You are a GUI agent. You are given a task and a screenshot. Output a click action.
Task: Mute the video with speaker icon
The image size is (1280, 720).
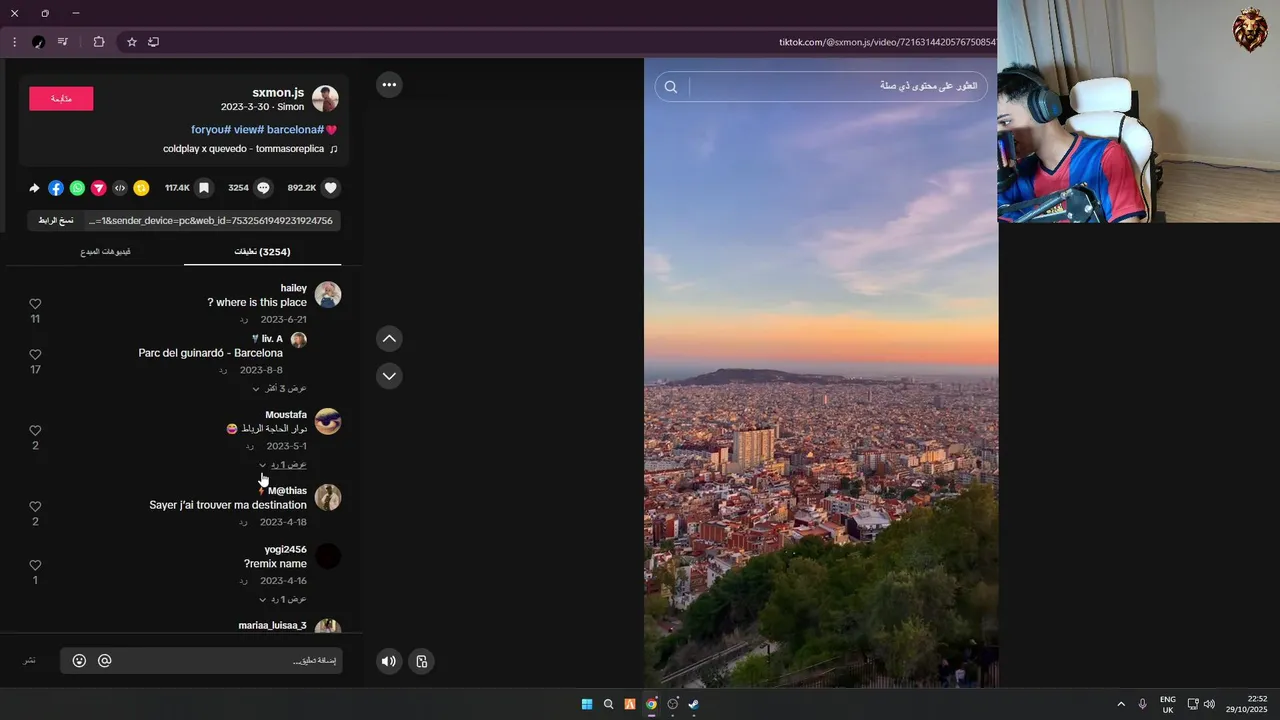[389, 661]
